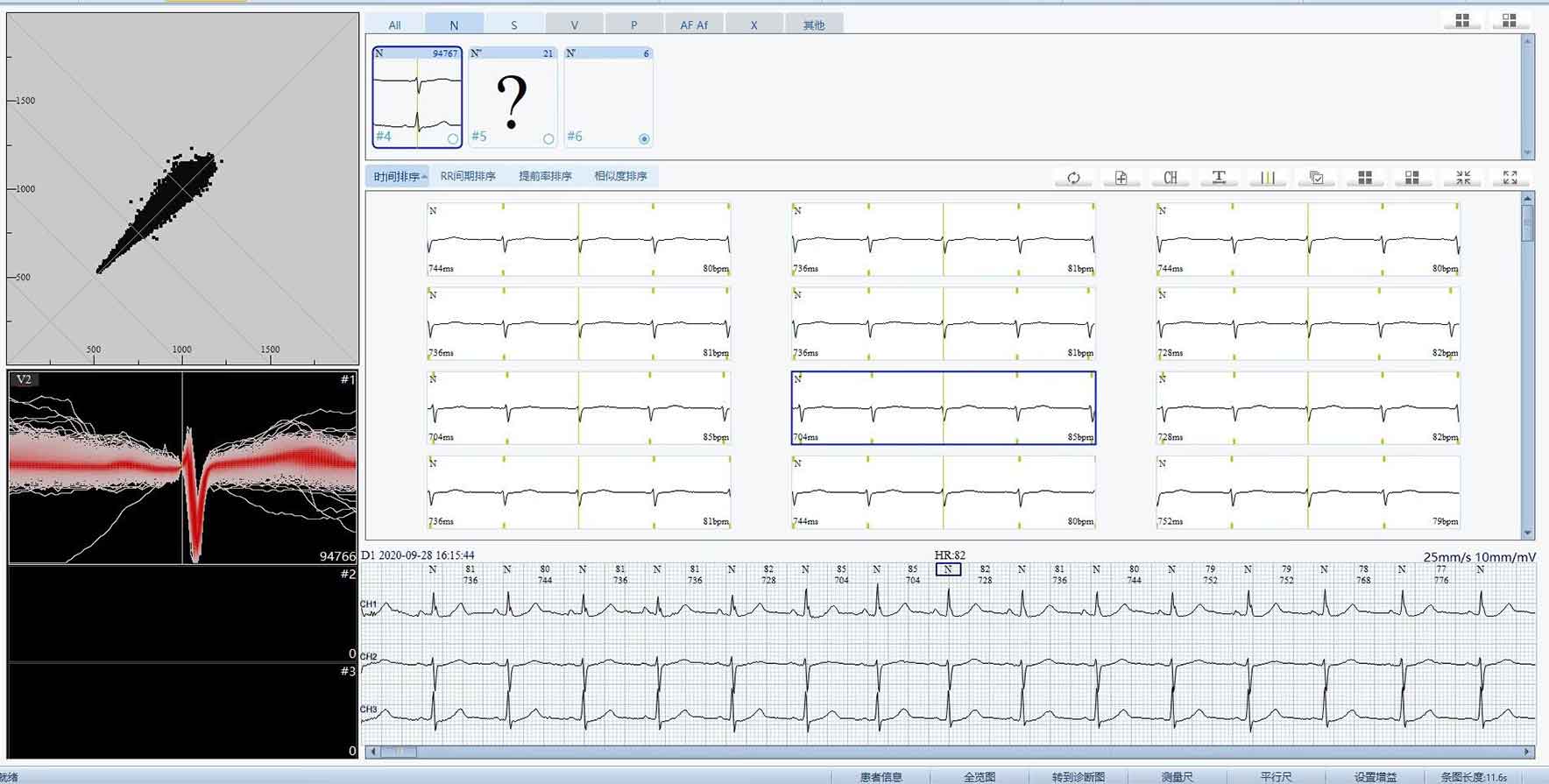
Task: Click 转到诊断图 in status bar
Action: click(1078, 776)
